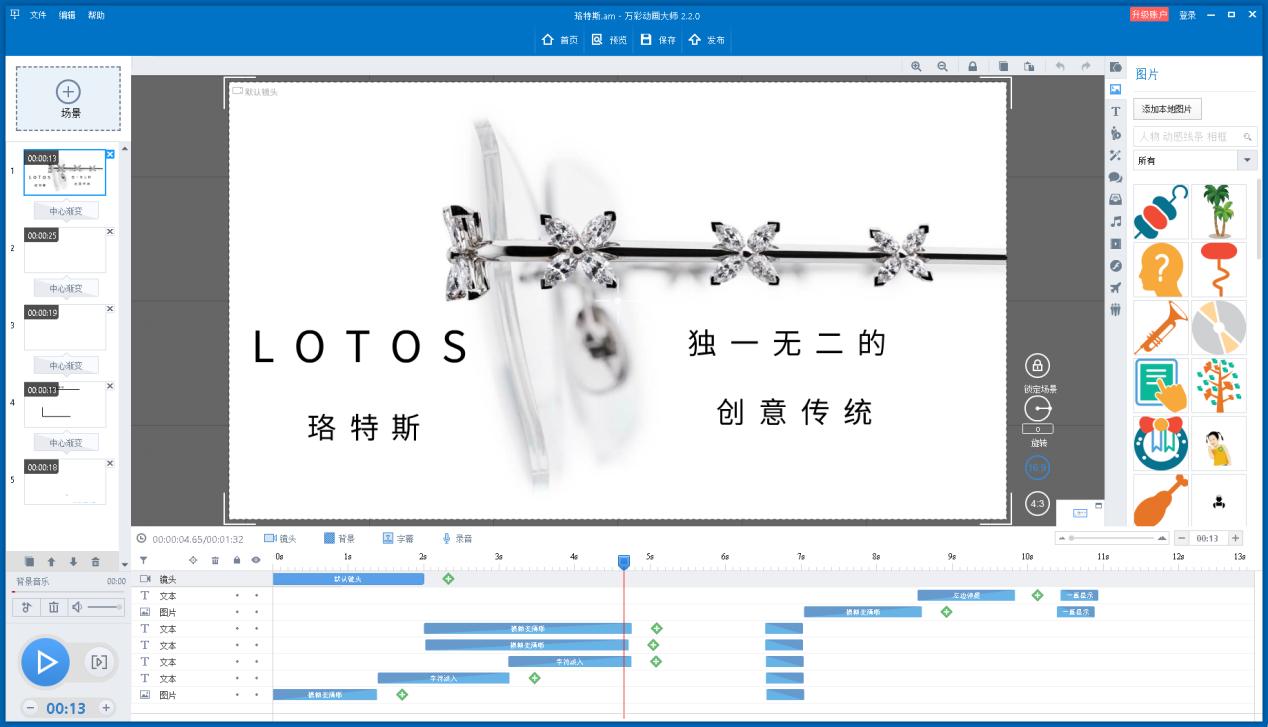
Task: Click the lock scene (锁定场景) icon
Action: [1038, 365]
